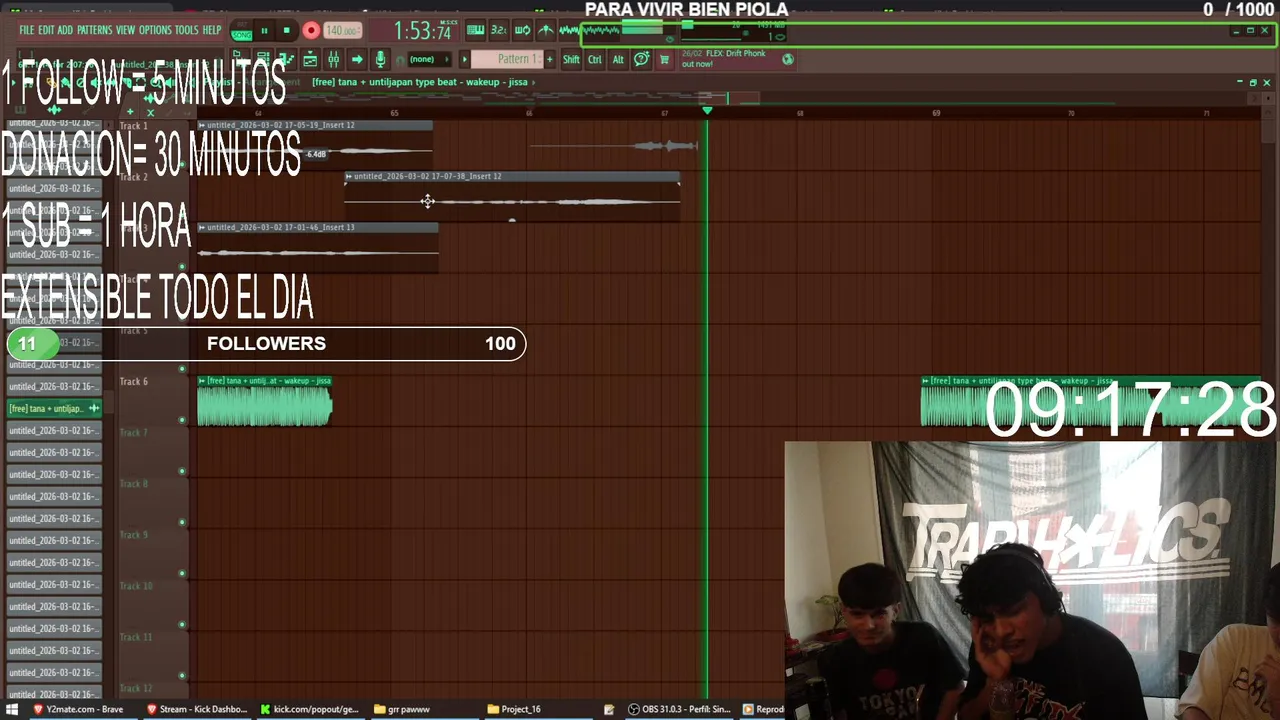This screenshot has height=720, width=1280.
Task: Mute Track 9 via green dot
Action: coord(182,573)
